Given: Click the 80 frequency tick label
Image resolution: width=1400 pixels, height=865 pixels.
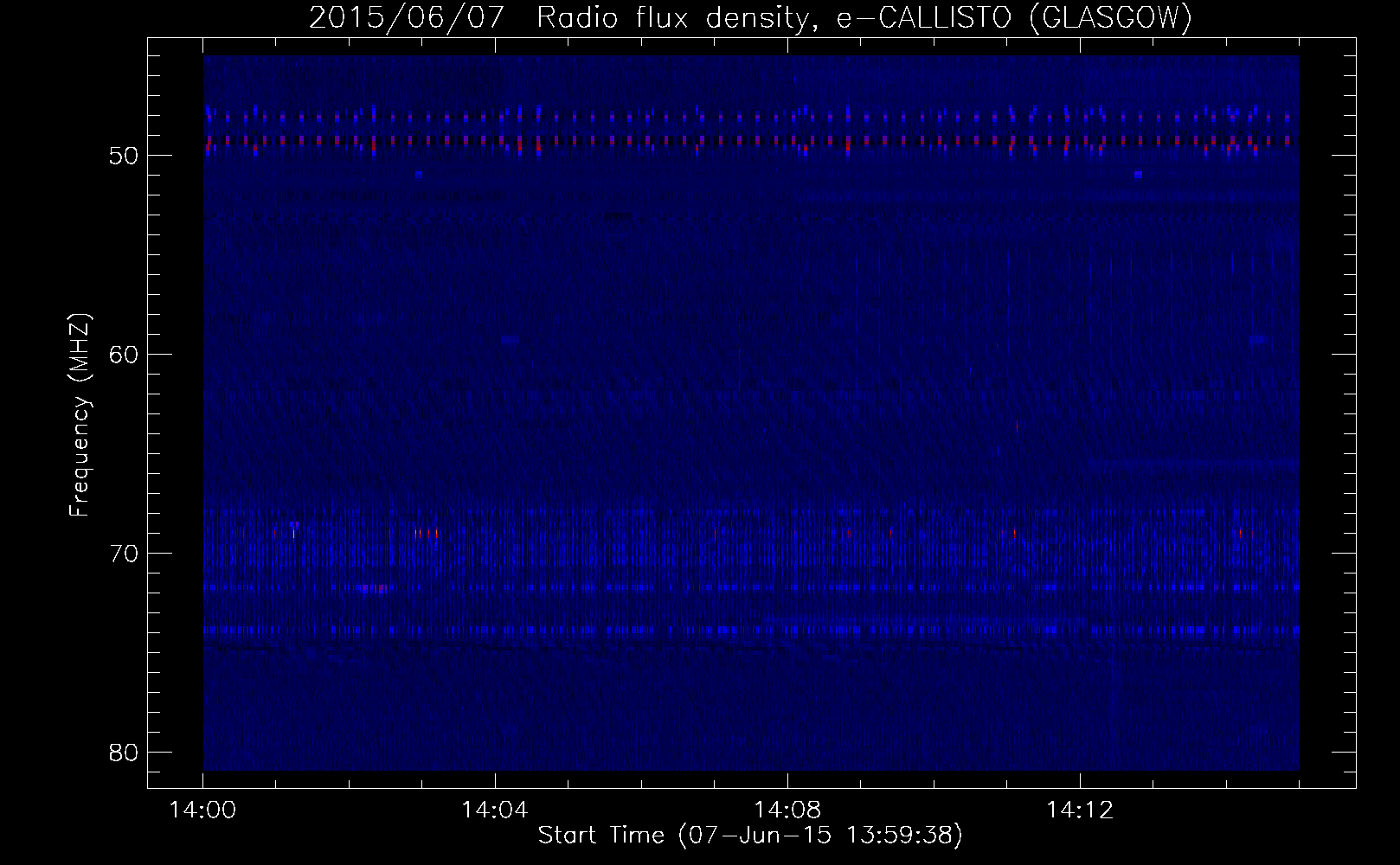Looking at the screenshot, I should pyautogui.click(x=125, y=753).
